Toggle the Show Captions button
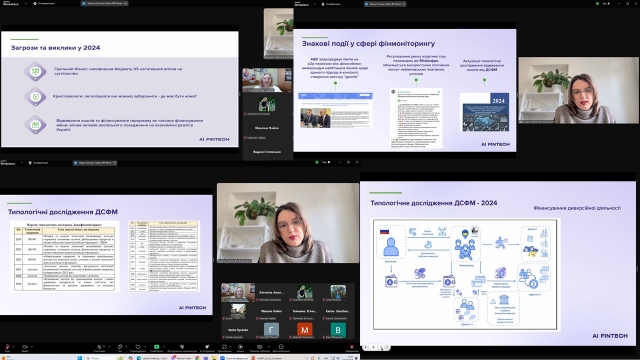 259,347
